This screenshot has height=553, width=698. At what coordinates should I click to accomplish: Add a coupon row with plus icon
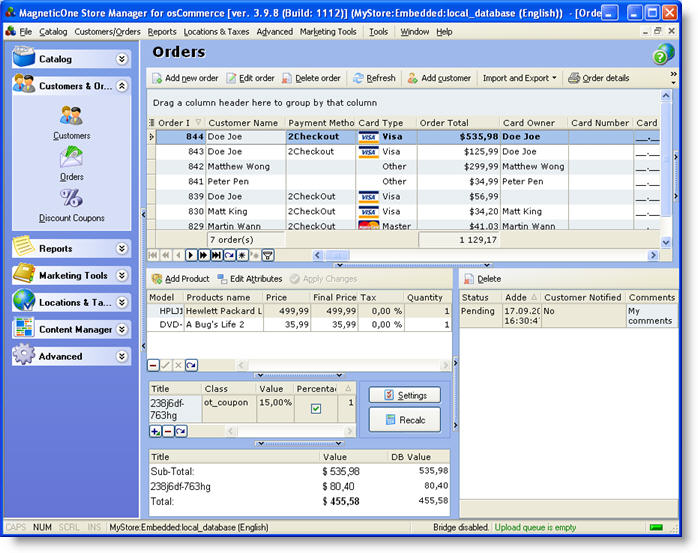pyautogui.click(x=155, y=431)
